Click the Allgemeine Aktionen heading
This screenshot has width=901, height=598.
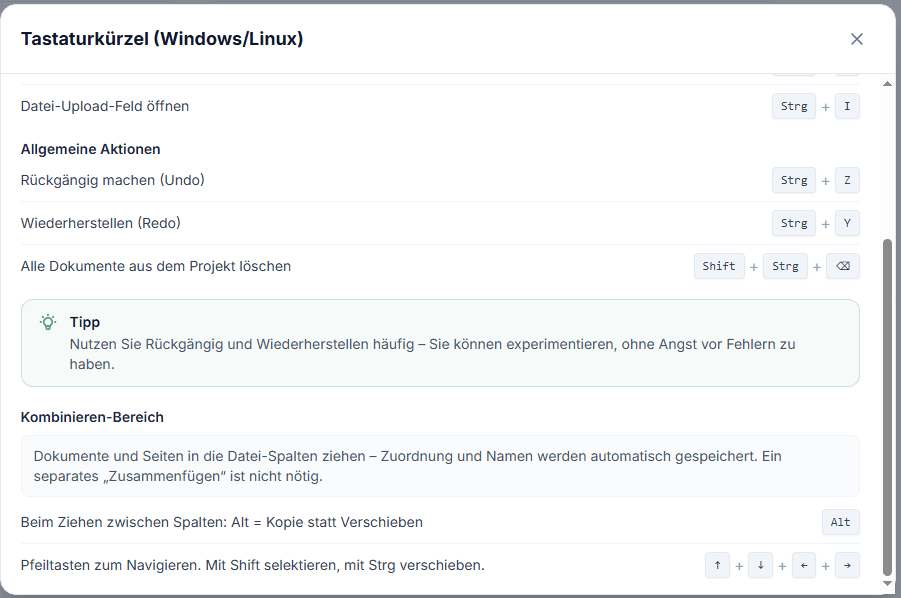click(x=91, y=149)
